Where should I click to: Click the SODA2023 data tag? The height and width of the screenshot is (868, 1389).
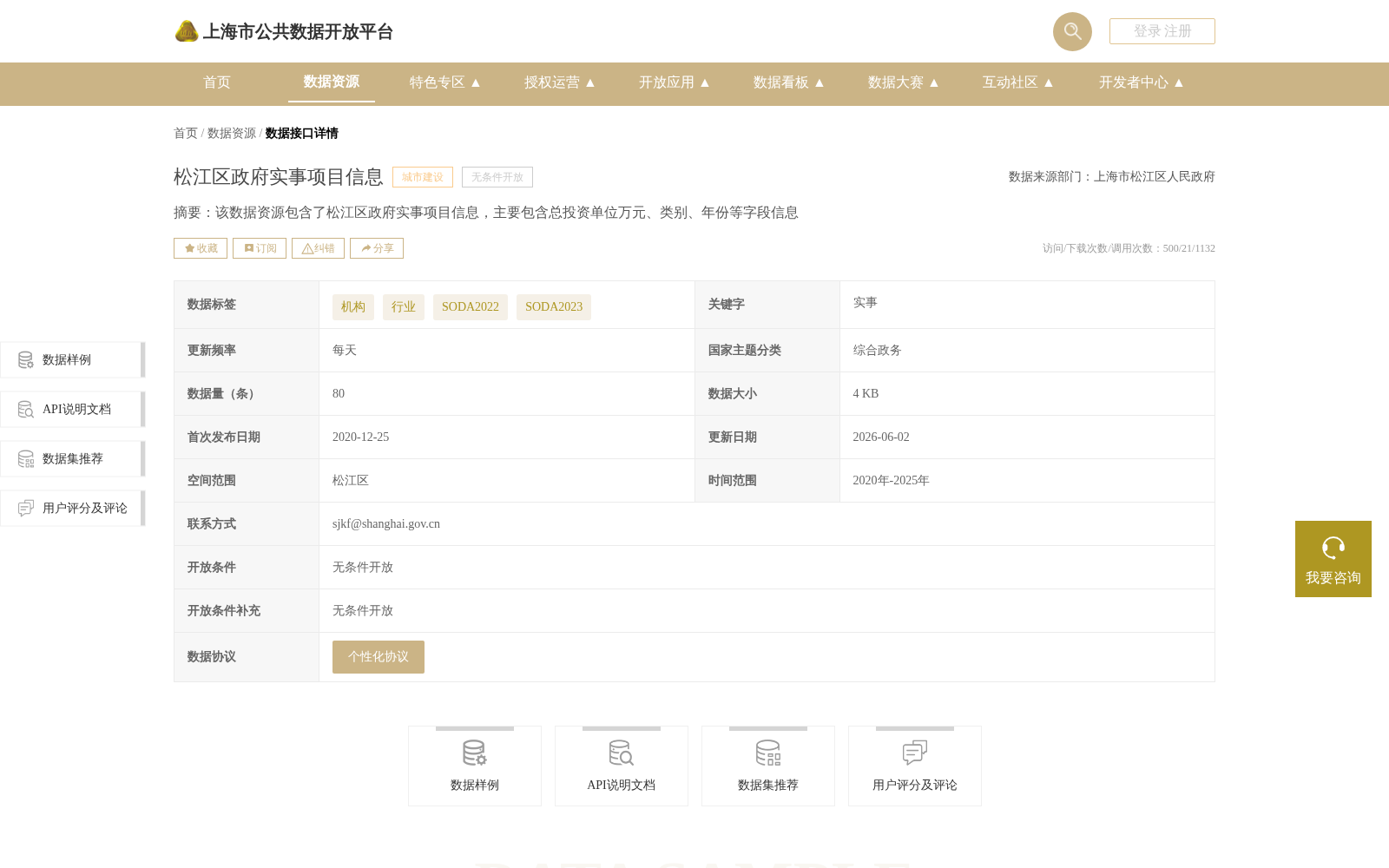tap(554, 307)
